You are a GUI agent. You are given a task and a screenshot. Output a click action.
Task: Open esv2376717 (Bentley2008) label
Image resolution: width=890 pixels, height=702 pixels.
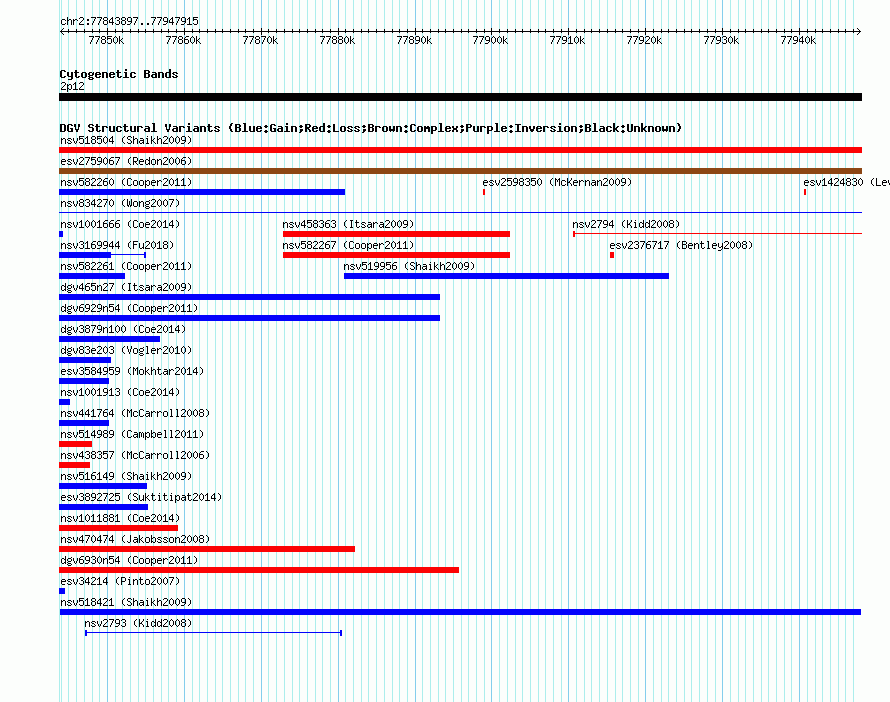tap(681, 245)
